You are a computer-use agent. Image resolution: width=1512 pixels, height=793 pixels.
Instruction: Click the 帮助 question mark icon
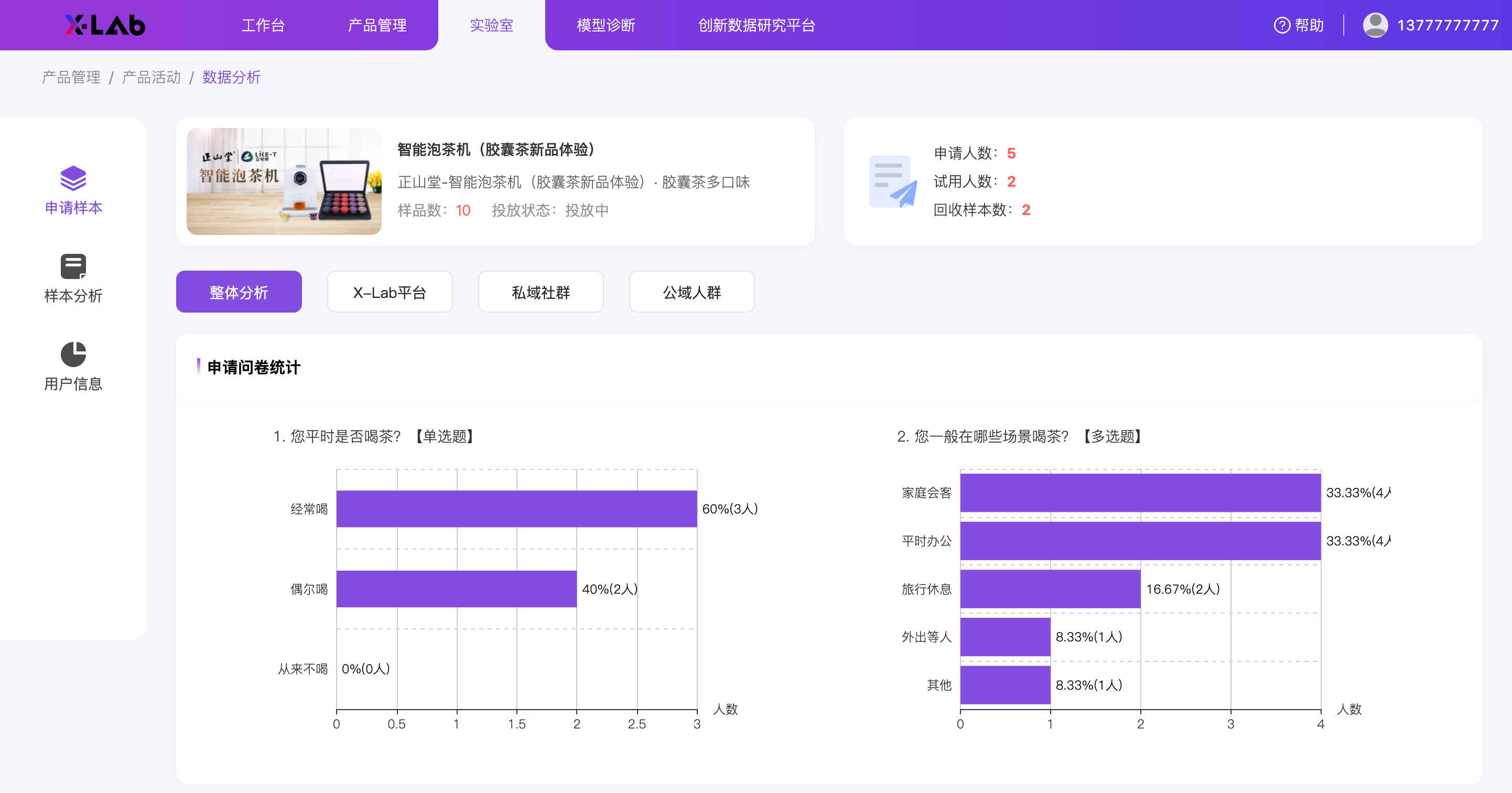pyautogui.click(x=1281, y=25)
